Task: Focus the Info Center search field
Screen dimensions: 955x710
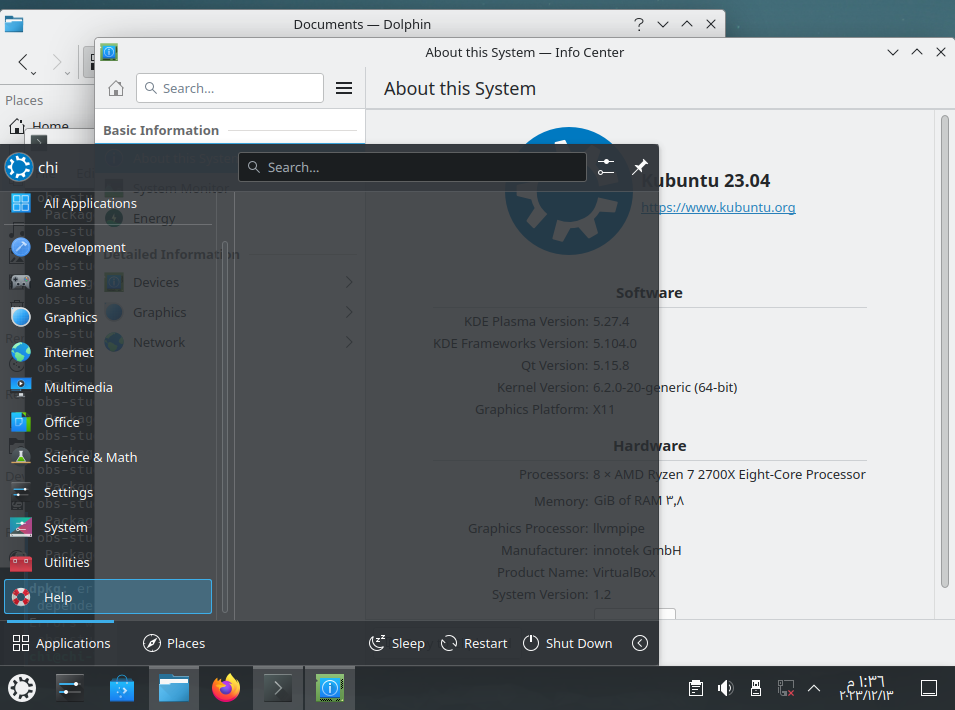Action: click(x=230, y=88)
